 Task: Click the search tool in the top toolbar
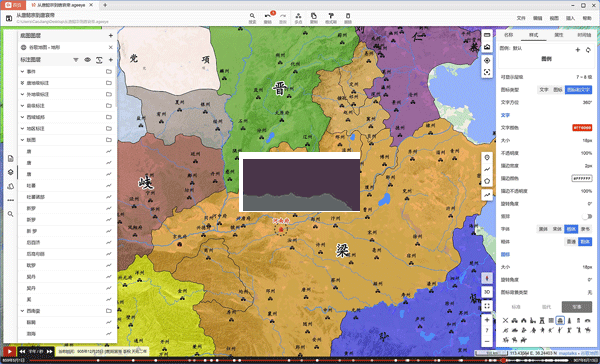point(252,18)
